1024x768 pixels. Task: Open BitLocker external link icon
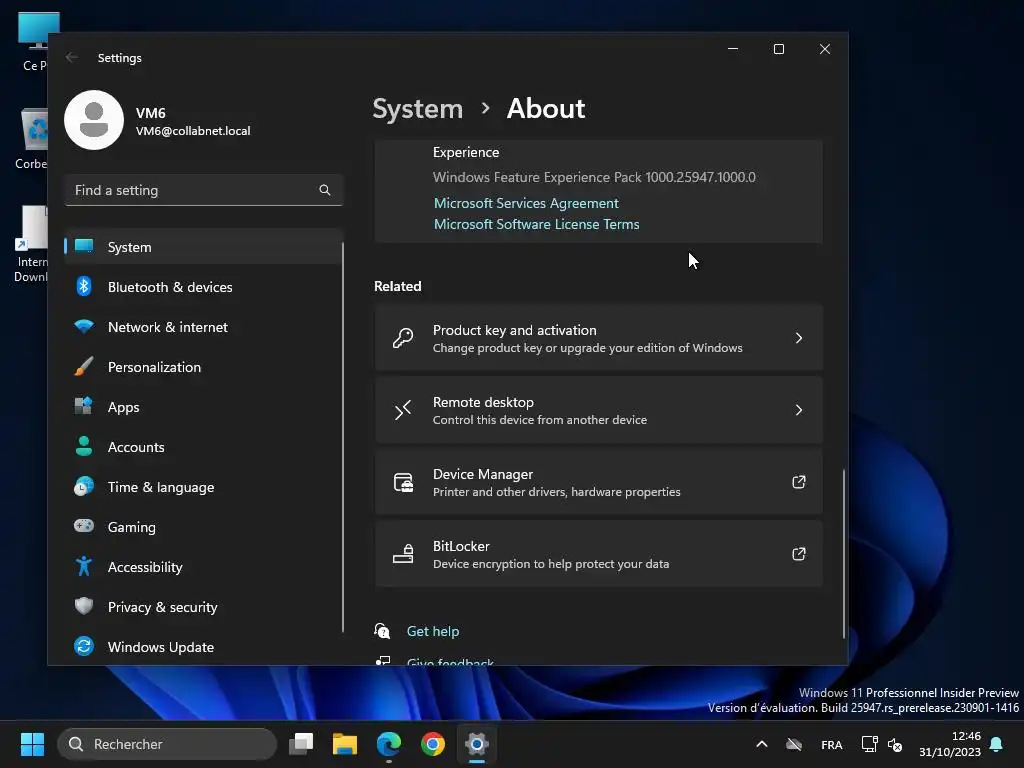tap(799, 554)
